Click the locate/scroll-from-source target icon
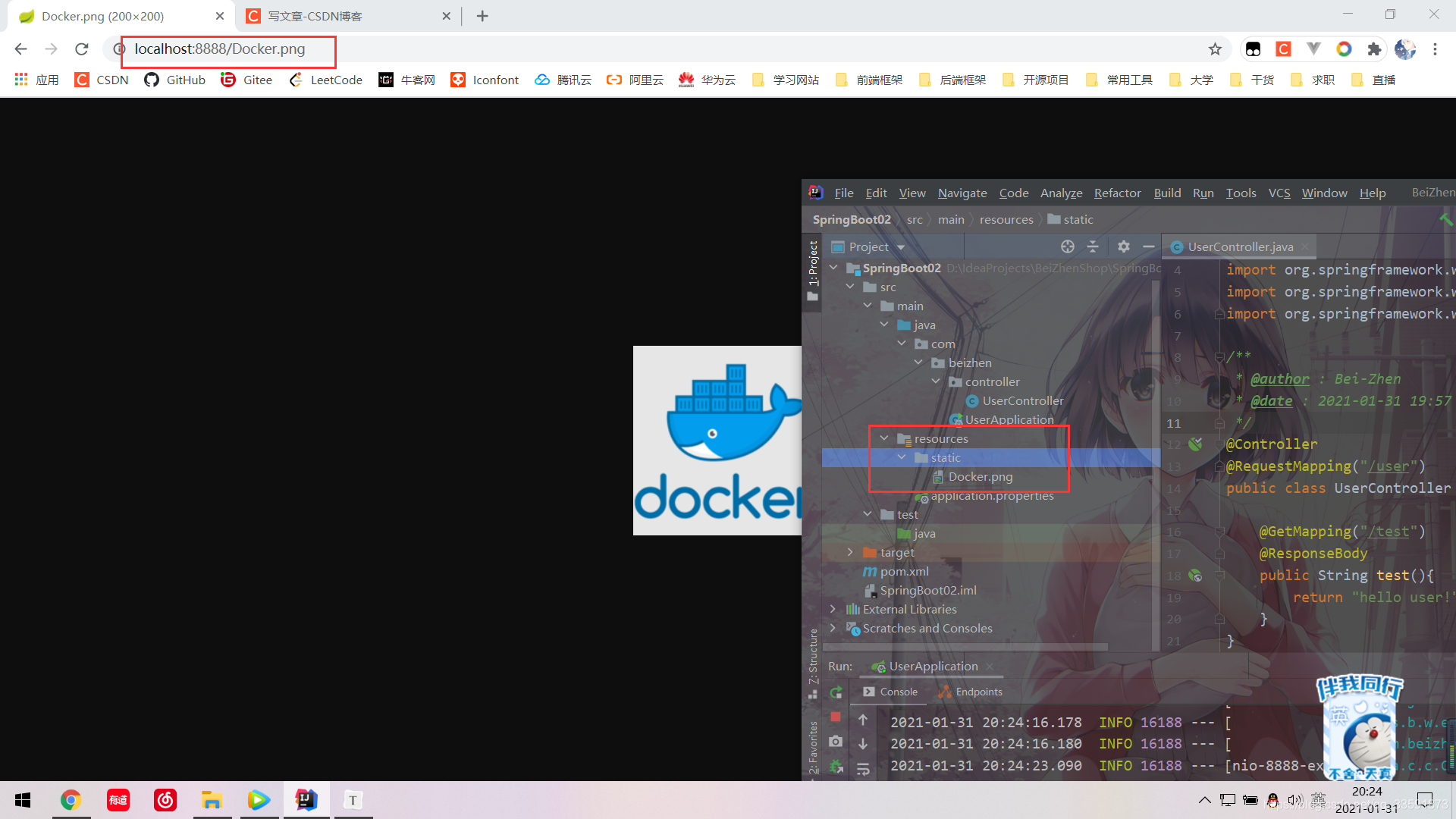The image size is (1456, 819). pyautogui.click(x=1068, y=246)
